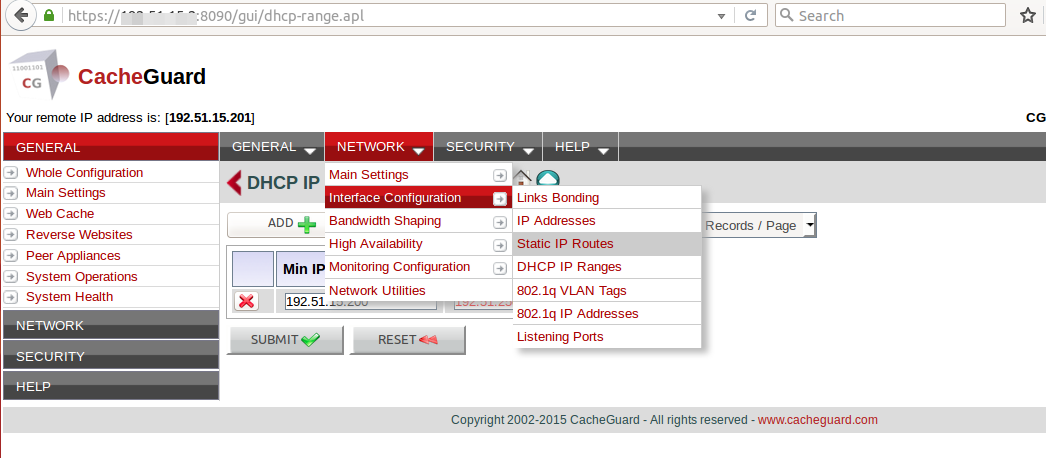
Task: Choose 802.1q VLAN Tags from submenu
Action: click(607, 291)
